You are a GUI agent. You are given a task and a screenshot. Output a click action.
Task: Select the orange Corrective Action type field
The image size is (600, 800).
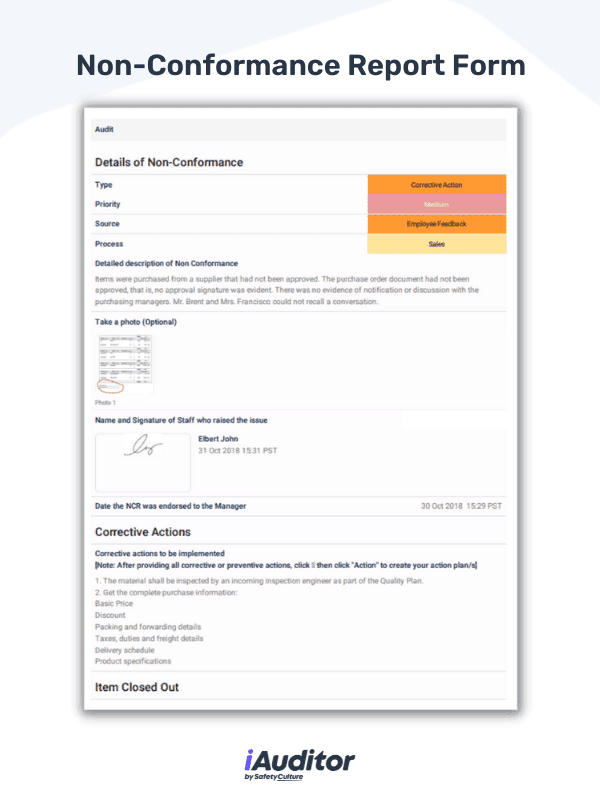click(436, 185)
